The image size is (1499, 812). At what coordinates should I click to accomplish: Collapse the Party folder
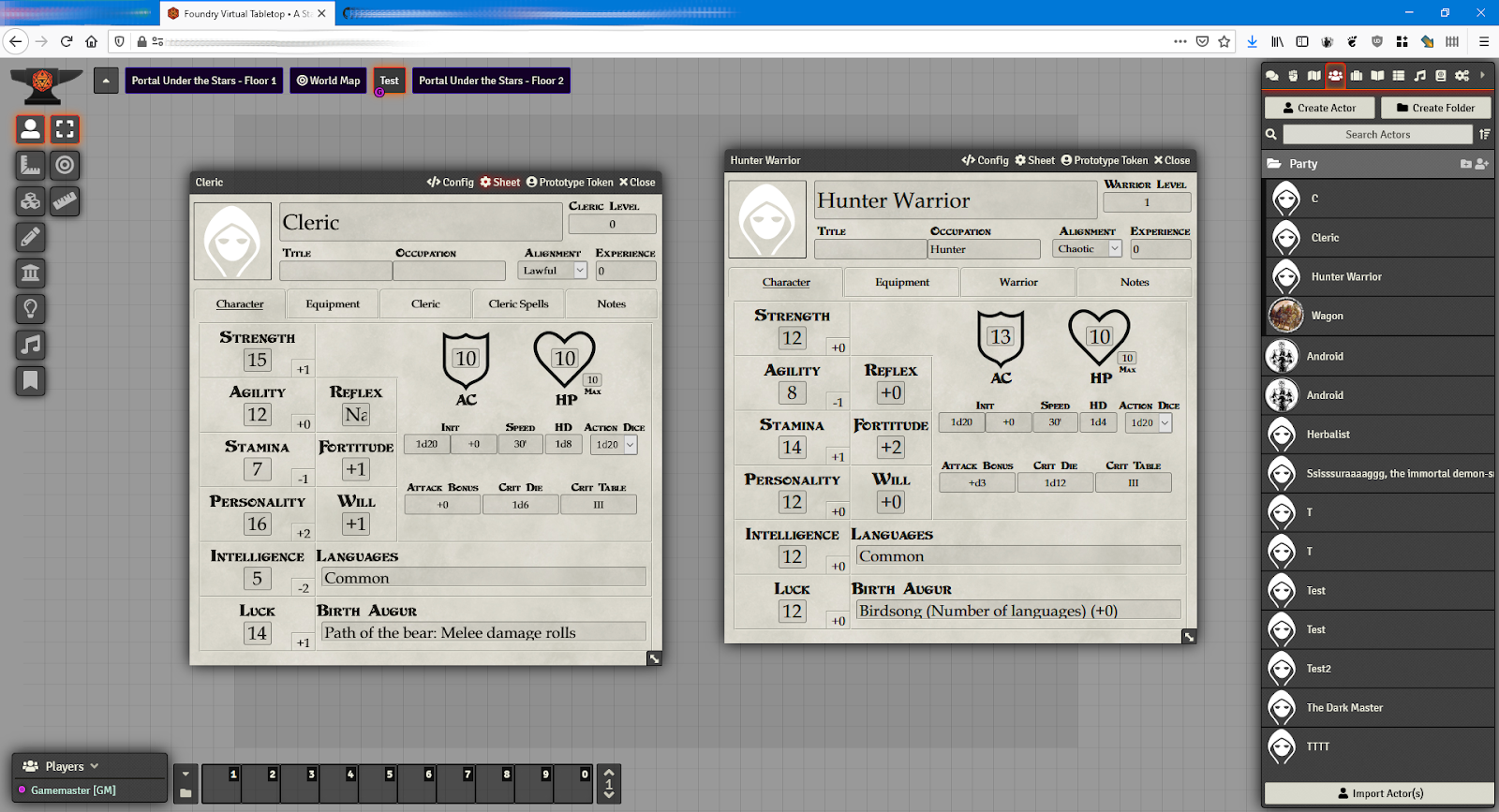(1303, 164)
